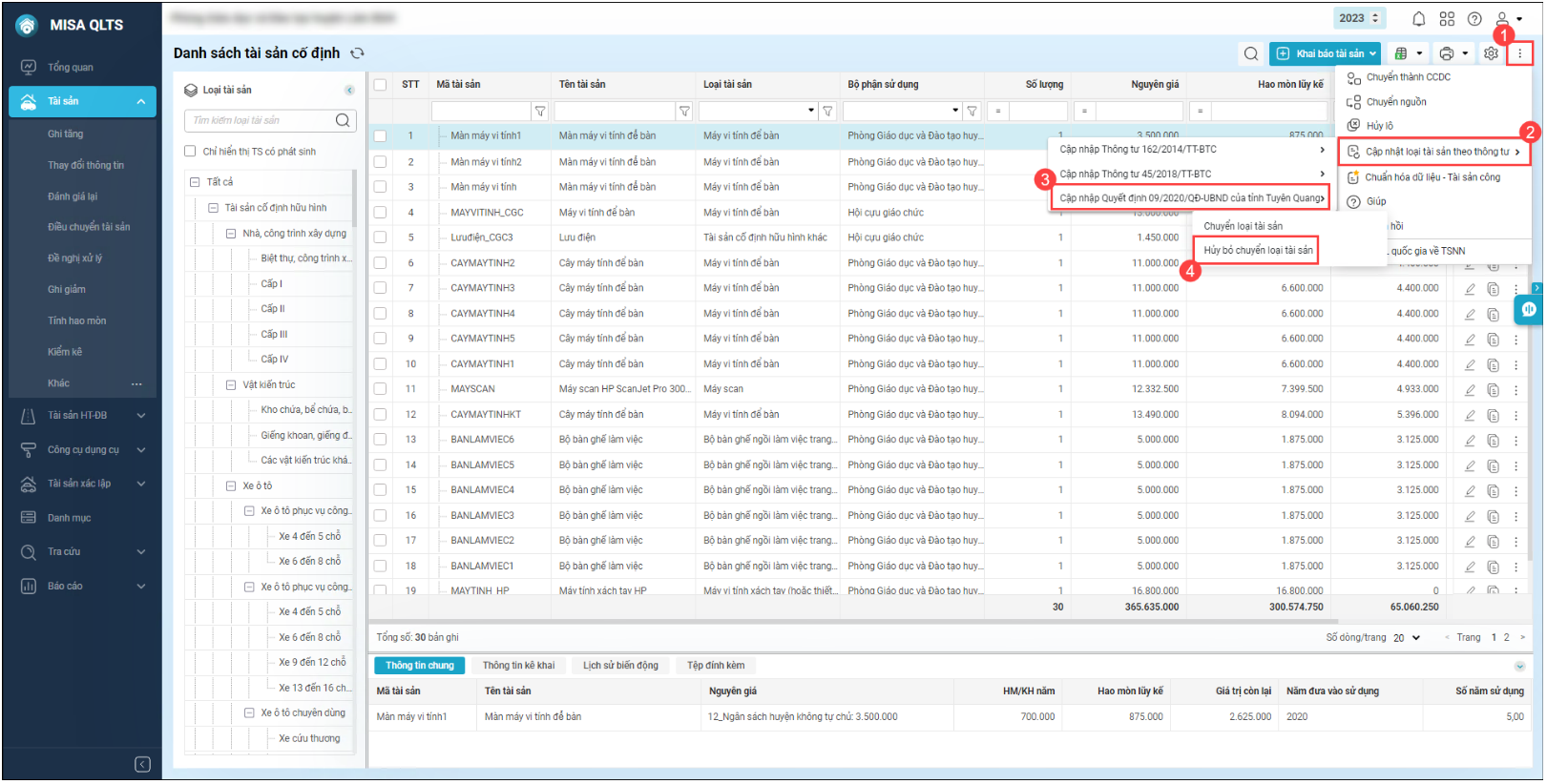This screenshot has width=1547, height=784.
Task: Enable 'Chỉ hiển thị TS có phát sinh'
Action: tap(190, 152)
